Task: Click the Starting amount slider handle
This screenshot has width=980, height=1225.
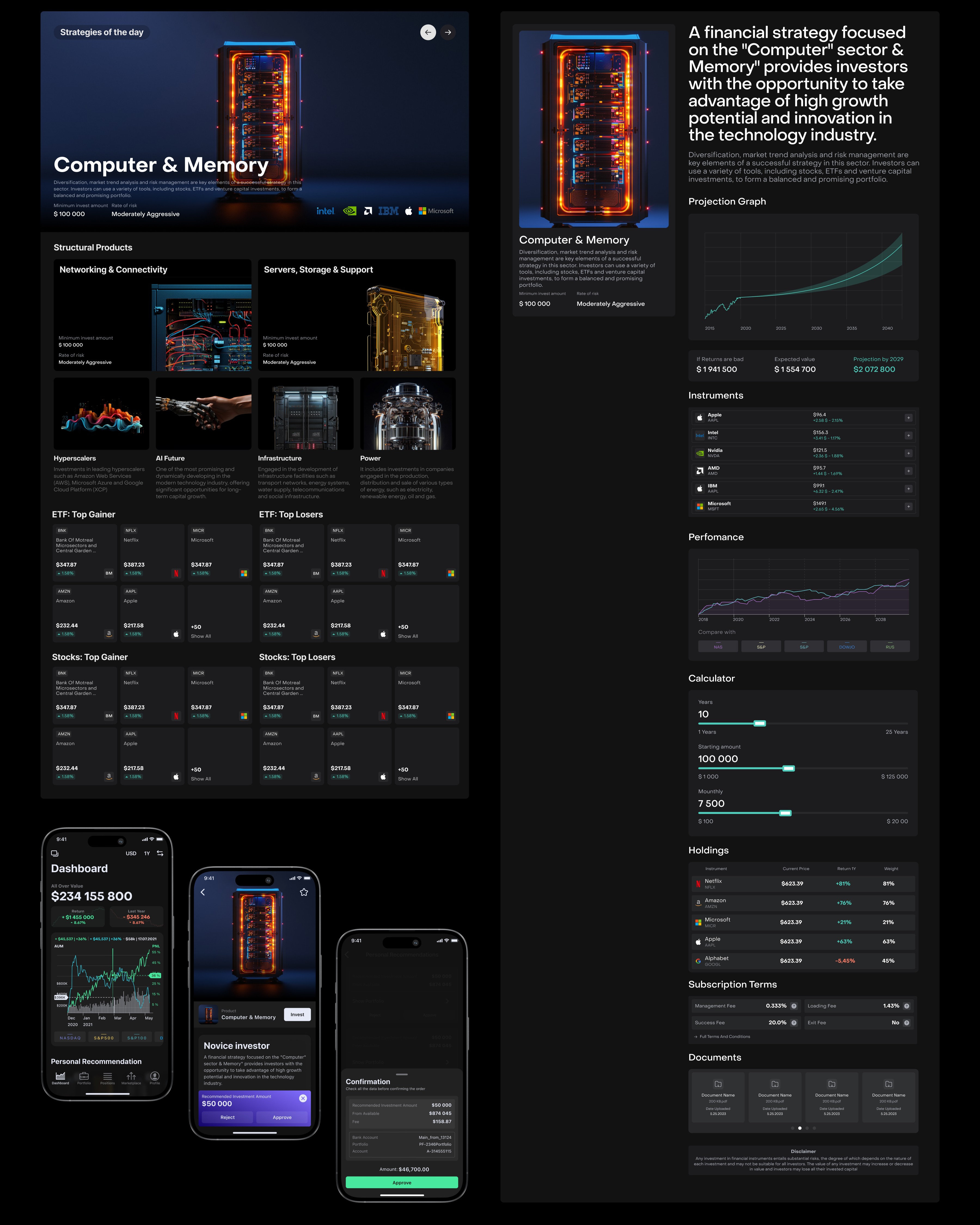Action: [x=788, y=768]
